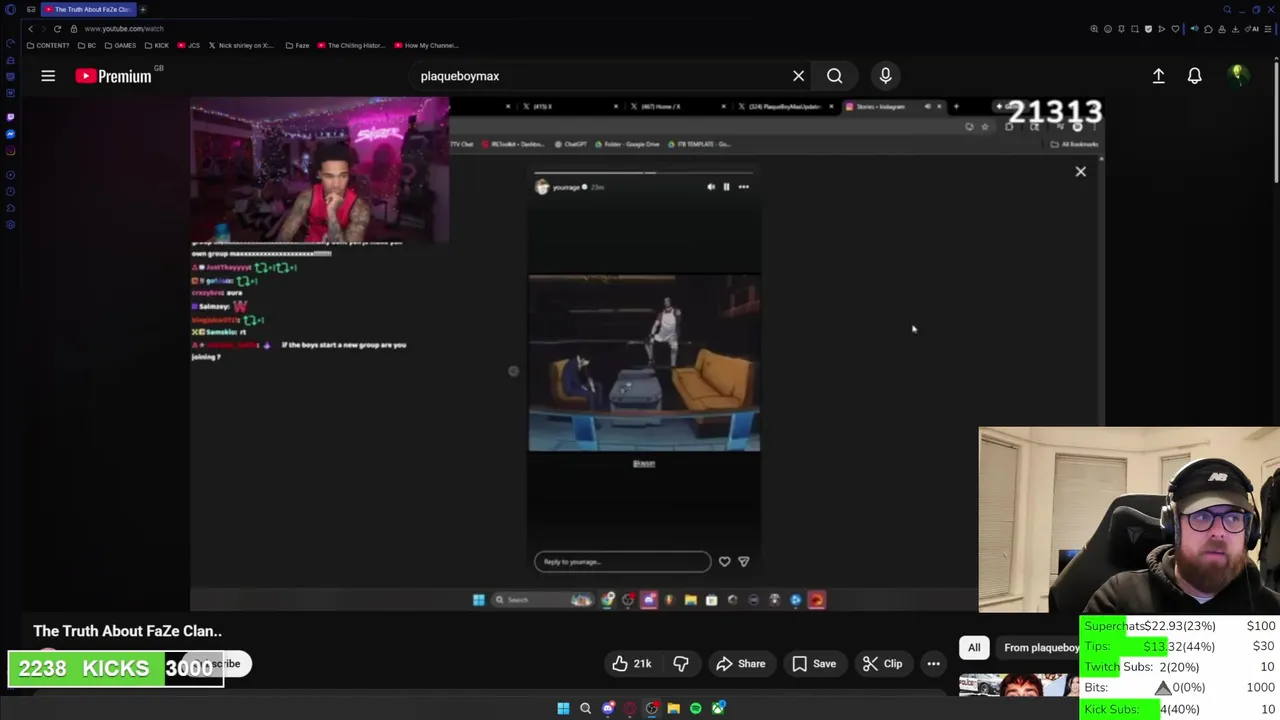The height and width of the screenshot is (720, 1280).
Task: Open the story three-dot options
Action: [x=743, y=187]
